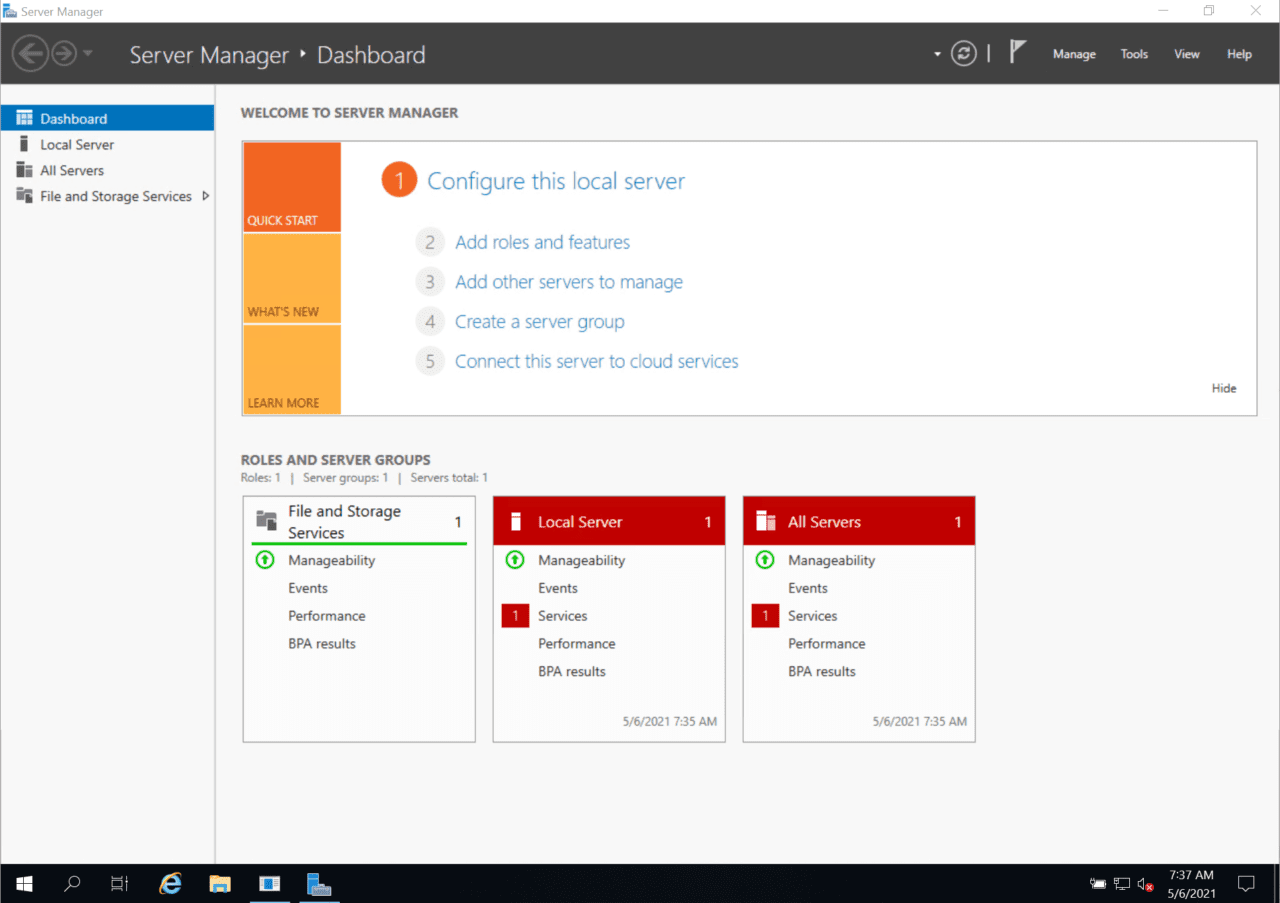Click green Manageability icon in Local Server tile
The image size is (1280, 903).
coord(515,560)
